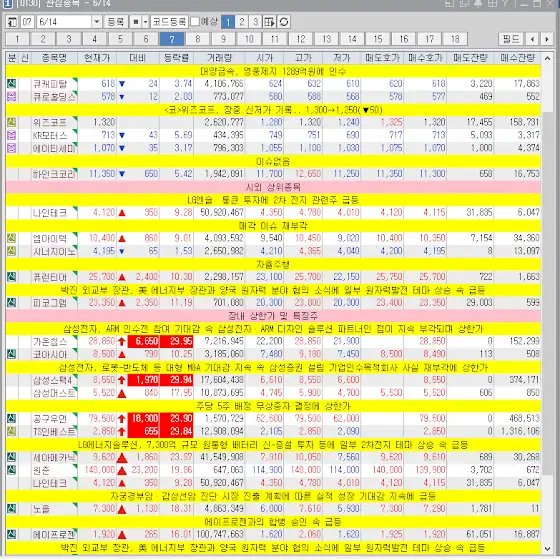560x560 pixels.
Task: Switch to group tab 10
Action: 249,39
